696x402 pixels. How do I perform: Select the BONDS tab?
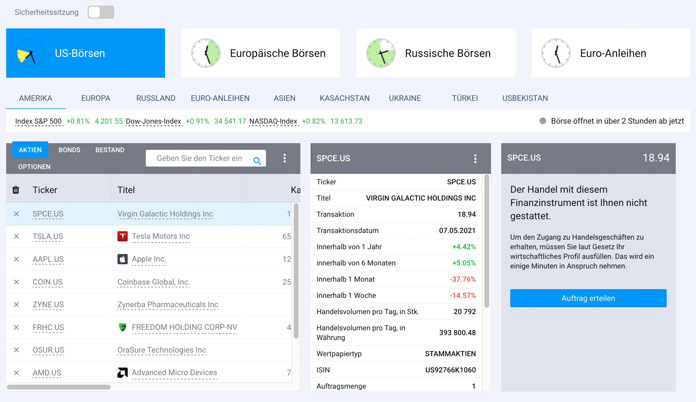click(x=69, y=150)
